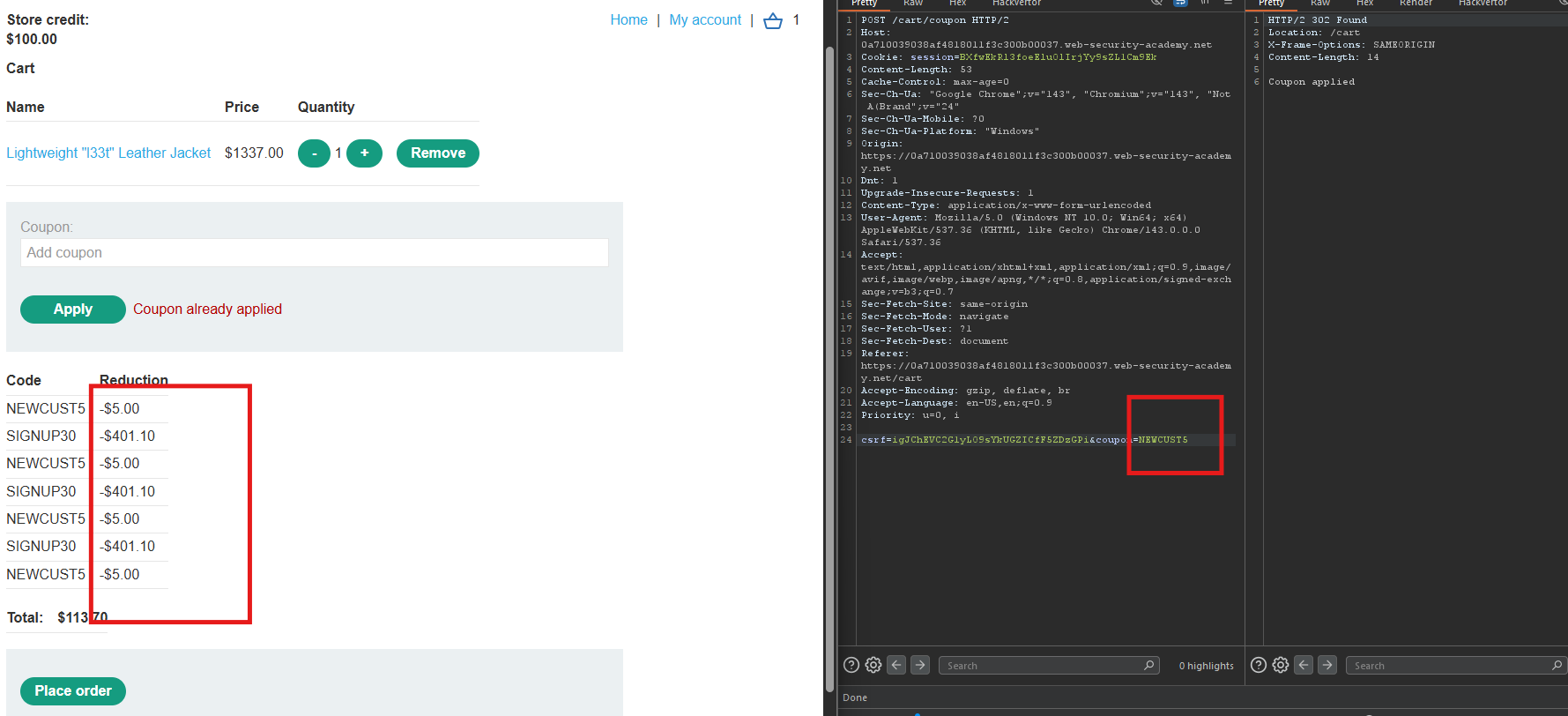Apply the coupon code

[x=73, y=310]
